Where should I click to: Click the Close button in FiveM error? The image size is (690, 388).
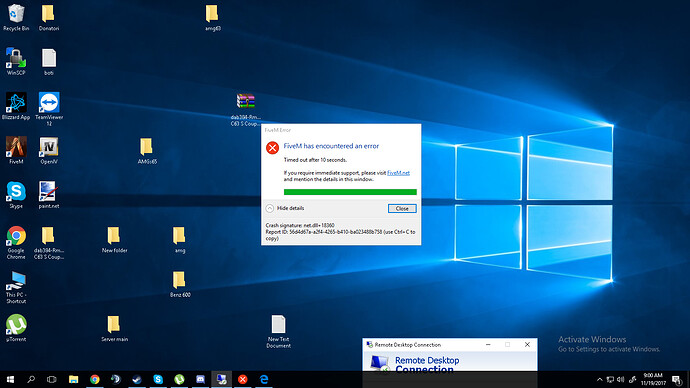pyautogui.click(x=402, y=209)
